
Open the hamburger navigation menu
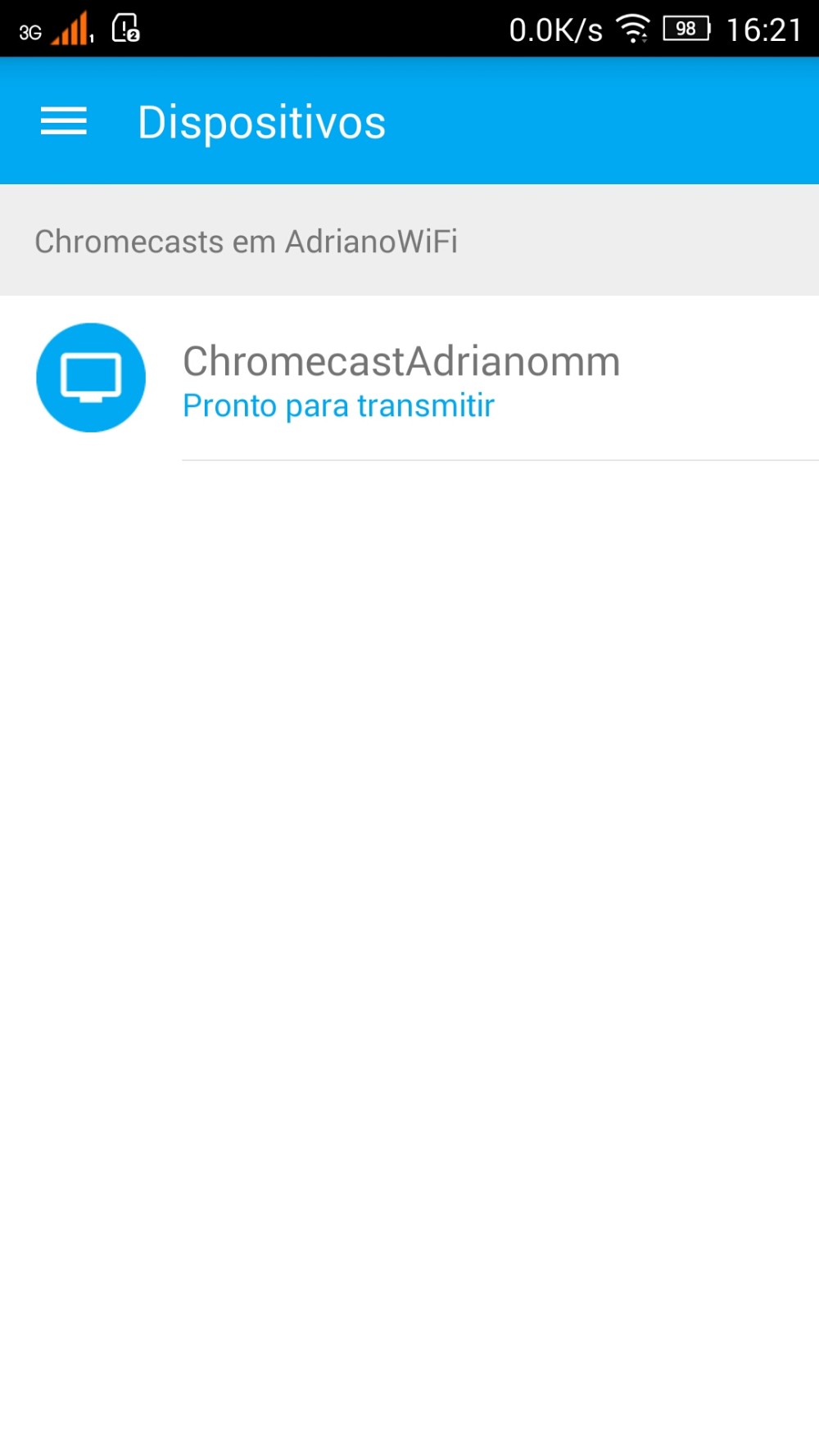tap(64, 121)
